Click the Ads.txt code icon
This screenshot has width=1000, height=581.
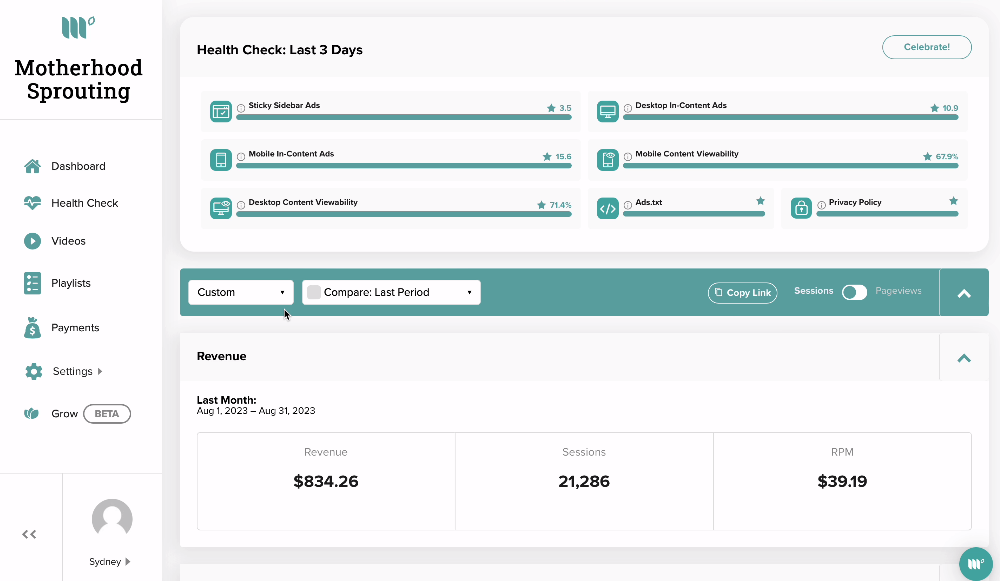608,208
